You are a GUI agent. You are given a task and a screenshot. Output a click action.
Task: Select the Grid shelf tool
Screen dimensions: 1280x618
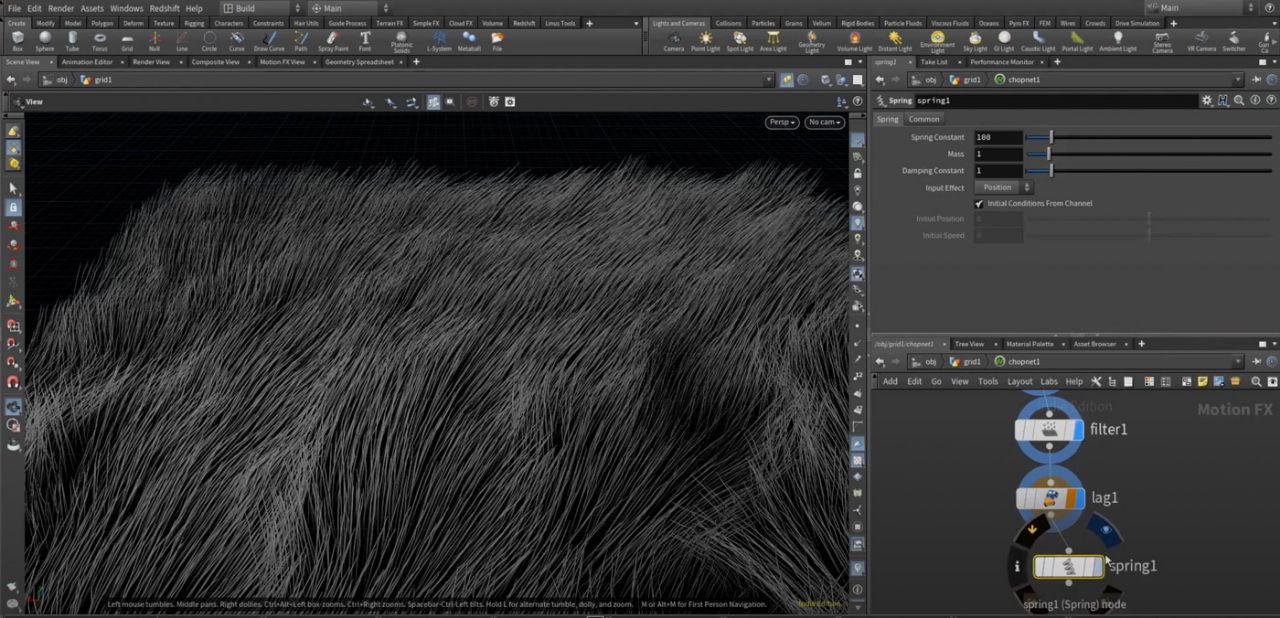tap(127, 41)
